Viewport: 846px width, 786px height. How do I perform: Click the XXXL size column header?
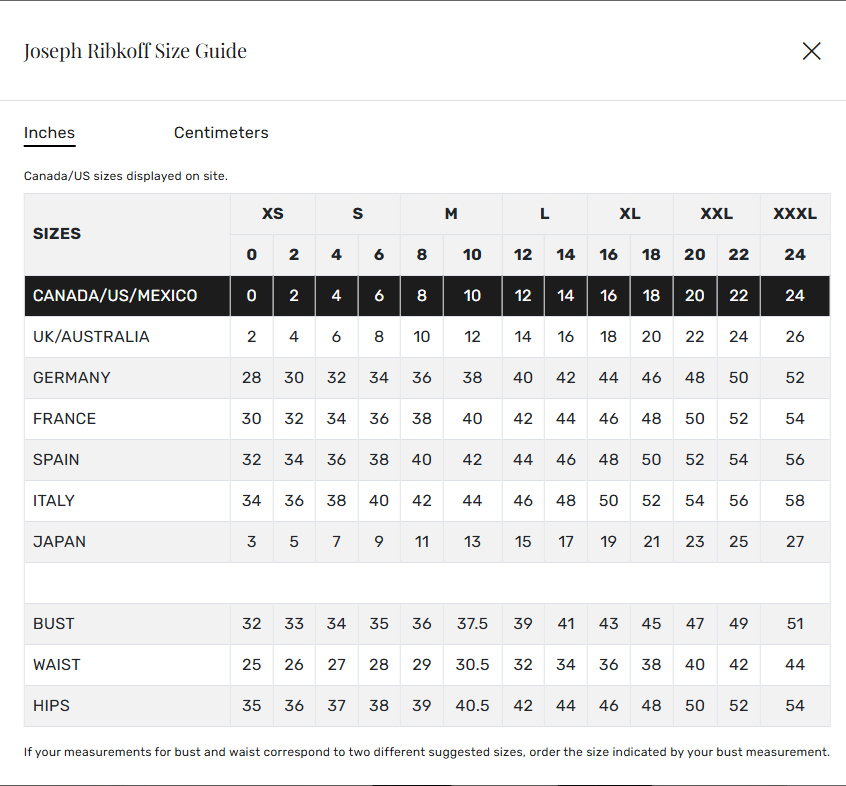pyautogui.click(x=795, y=213)
